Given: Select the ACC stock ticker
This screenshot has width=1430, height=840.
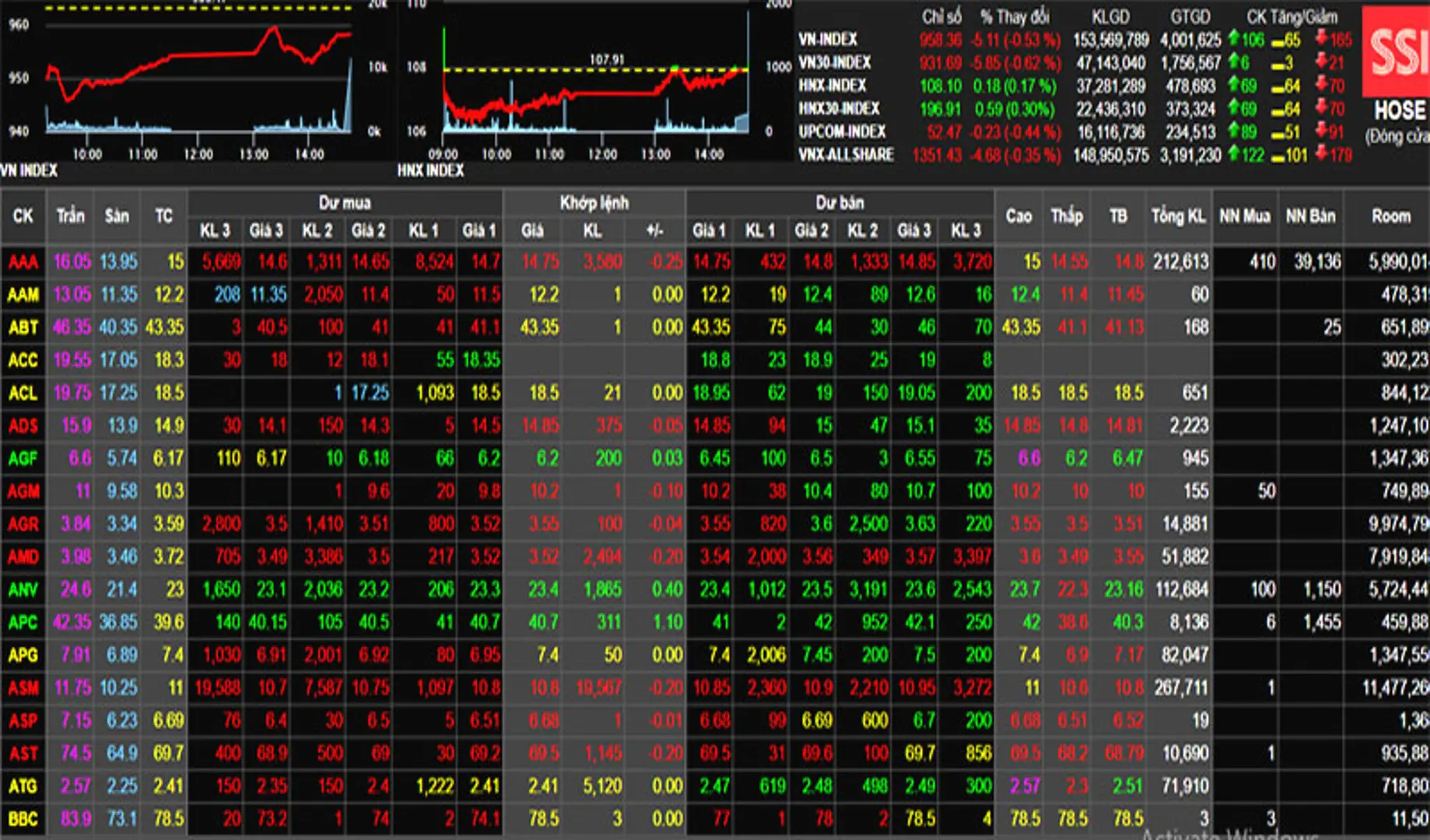Looking at the screenshot, I should coord(23,359).
